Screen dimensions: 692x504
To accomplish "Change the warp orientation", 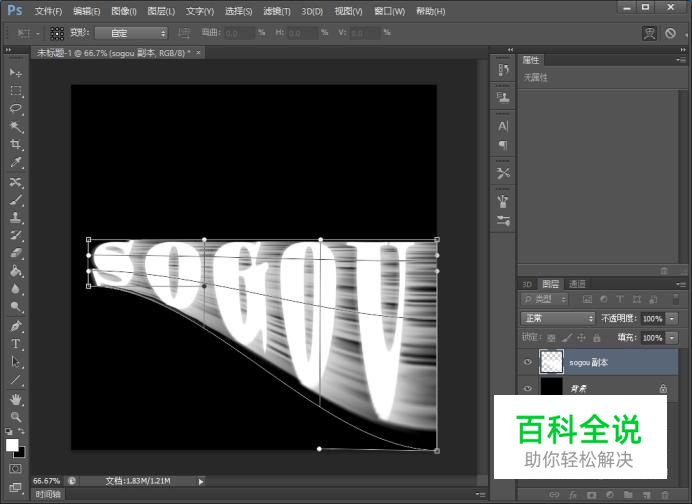I will [184, 33].
